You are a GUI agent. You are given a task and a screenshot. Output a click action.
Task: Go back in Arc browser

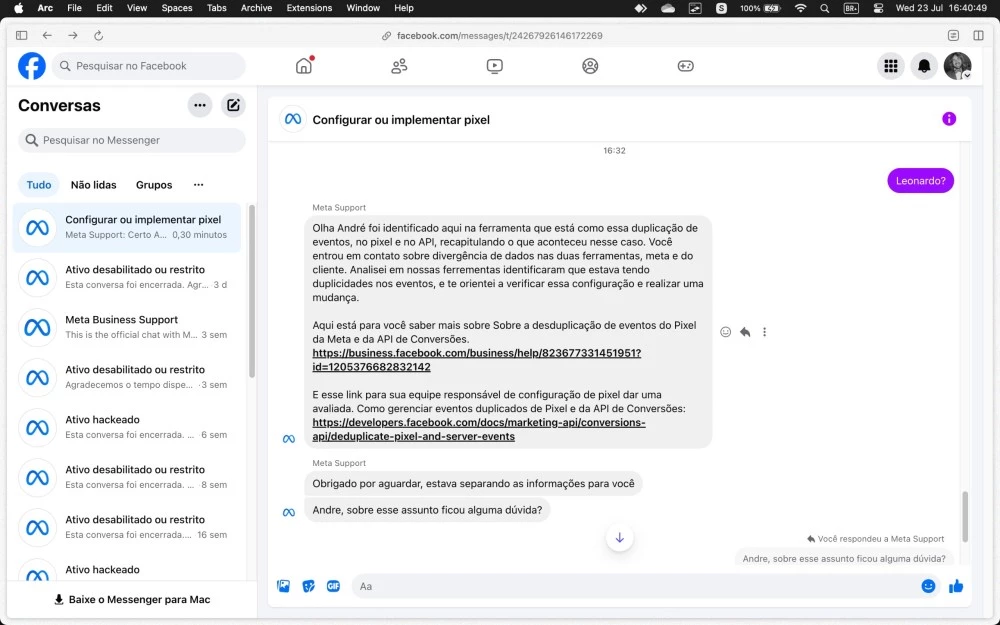point(47,36)
